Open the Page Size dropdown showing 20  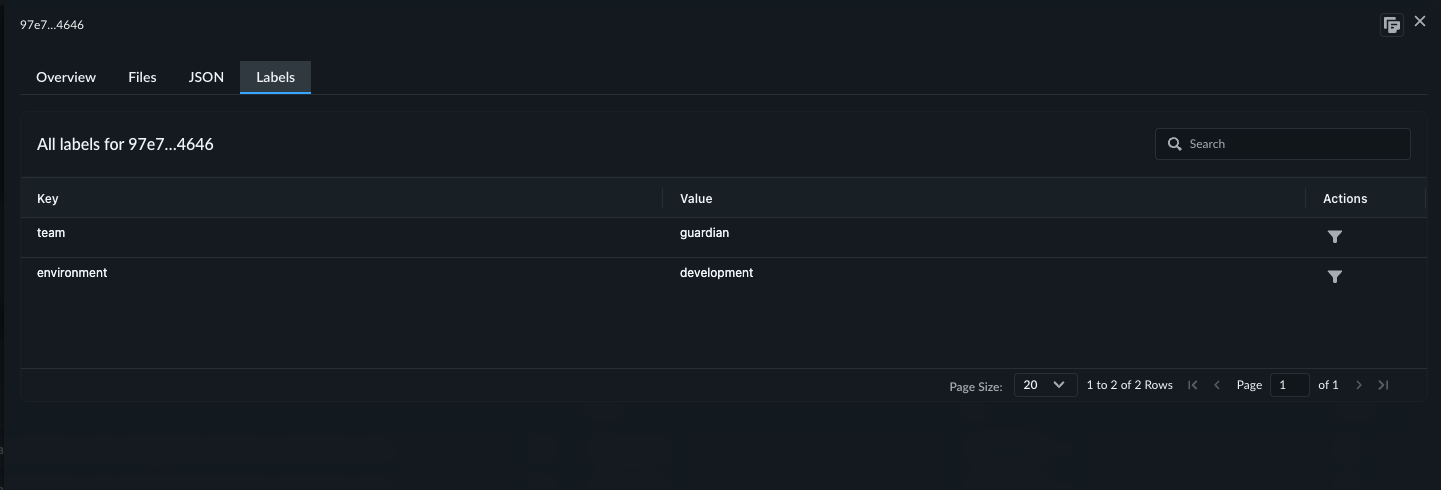(x=1044, y=385)
